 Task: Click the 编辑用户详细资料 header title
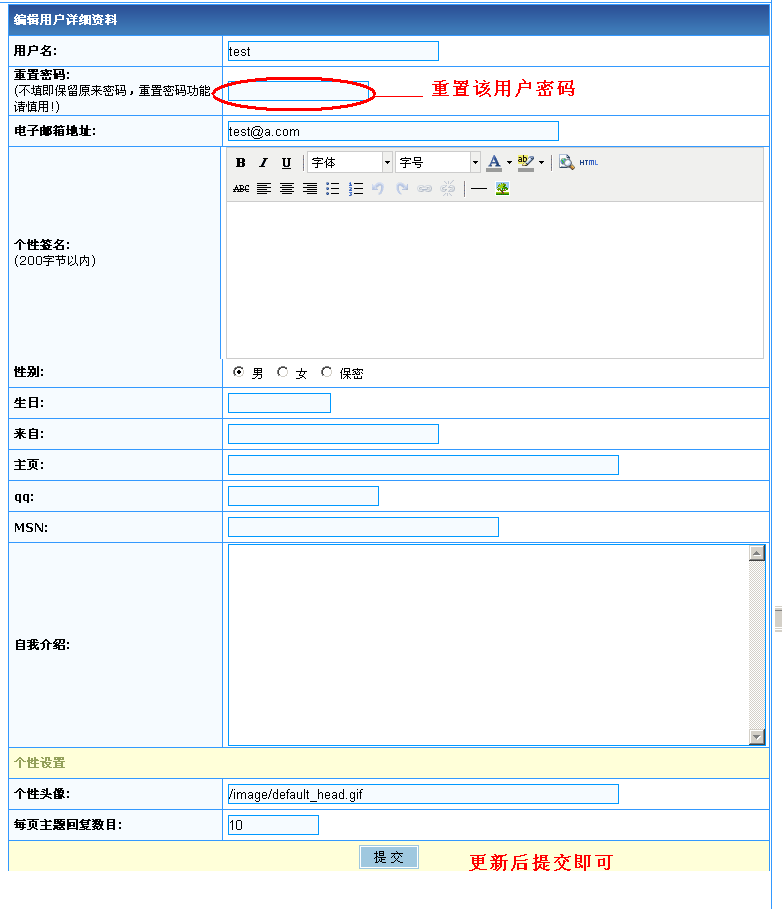pos(66,20)
